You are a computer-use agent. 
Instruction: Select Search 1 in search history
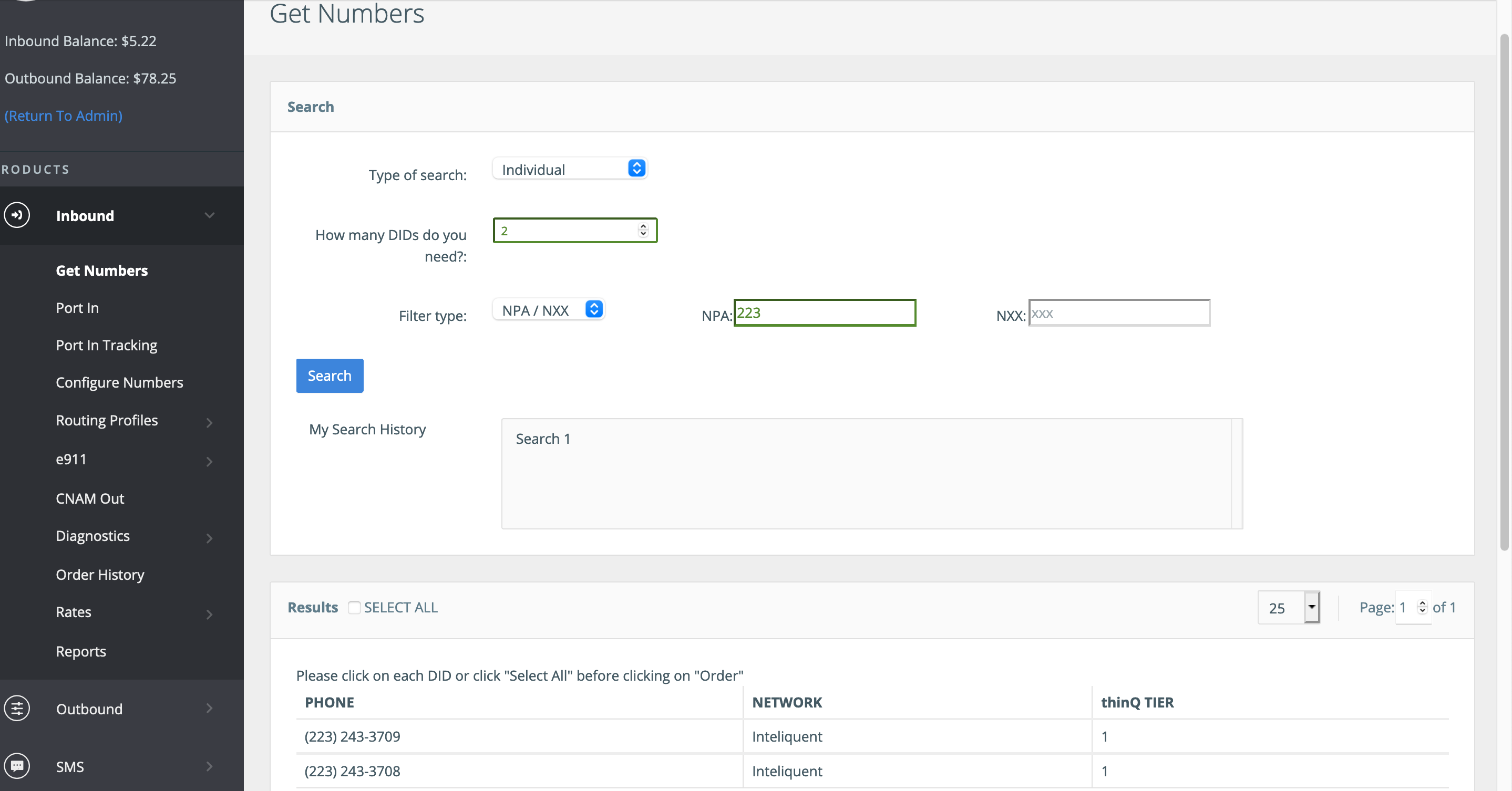[543, 439]
